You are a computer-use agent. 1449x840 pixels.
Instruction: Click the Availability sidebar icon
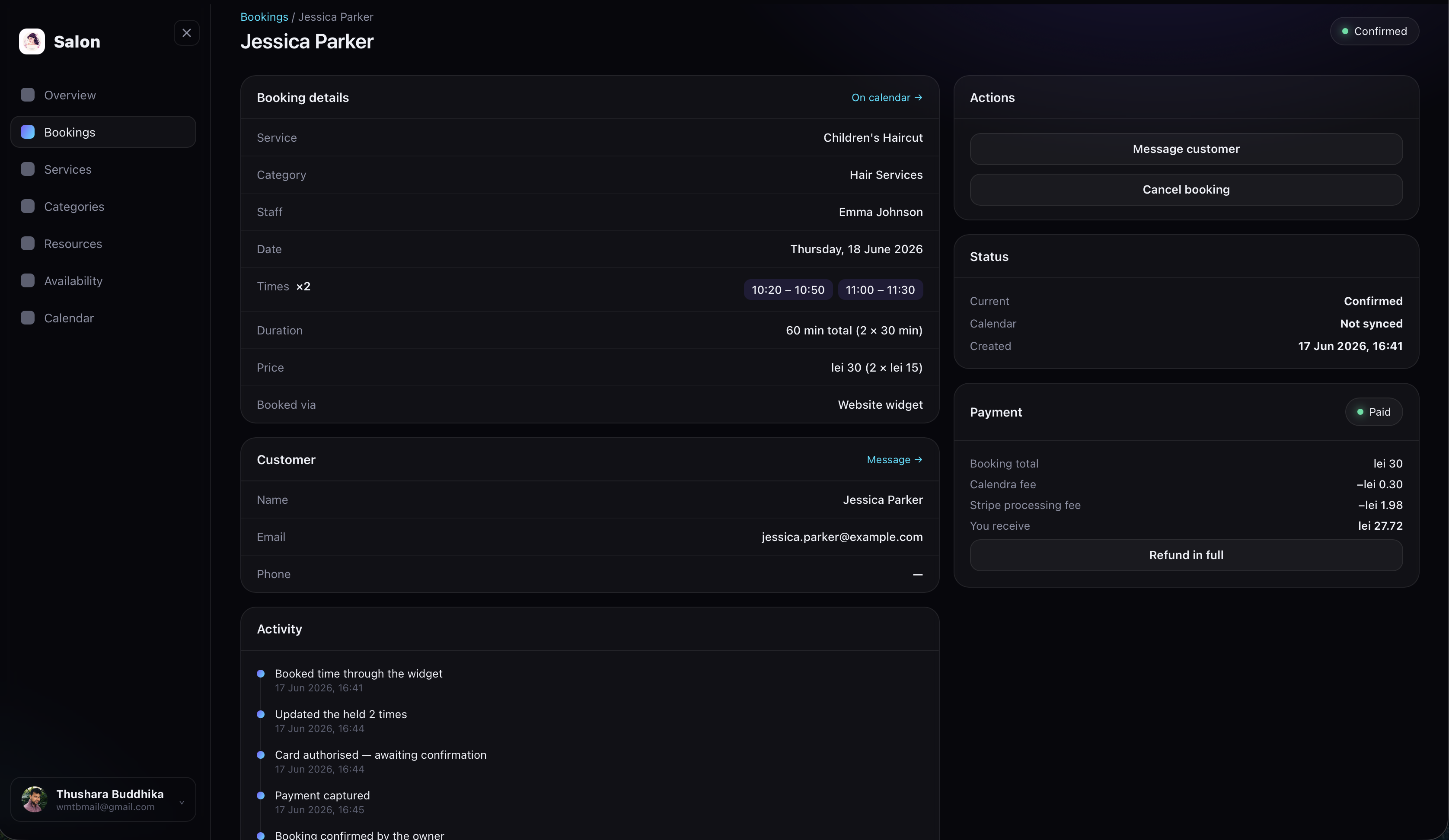(28, 280)
